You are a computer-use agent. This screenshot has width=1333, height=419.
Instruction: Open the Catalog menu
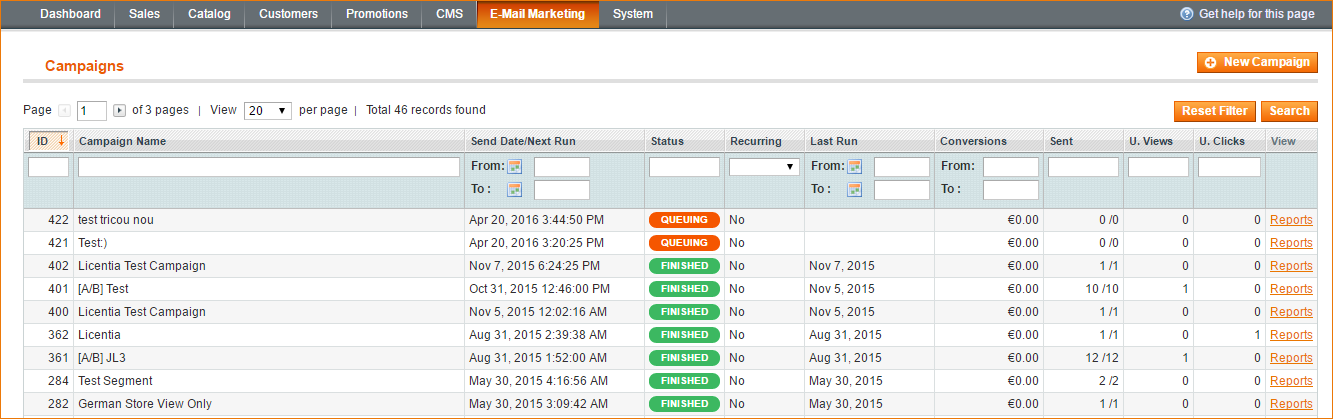tap(209, 14)
